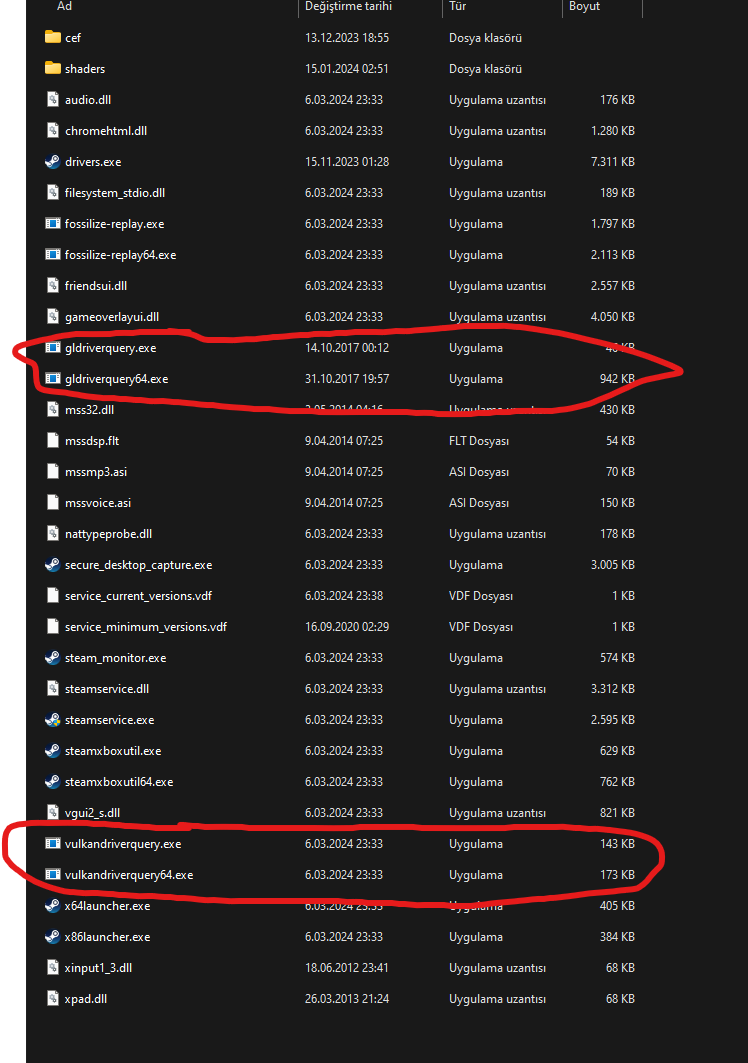Click the cef folder icon
Viewport: 748px width, 1063px height.
53,37
